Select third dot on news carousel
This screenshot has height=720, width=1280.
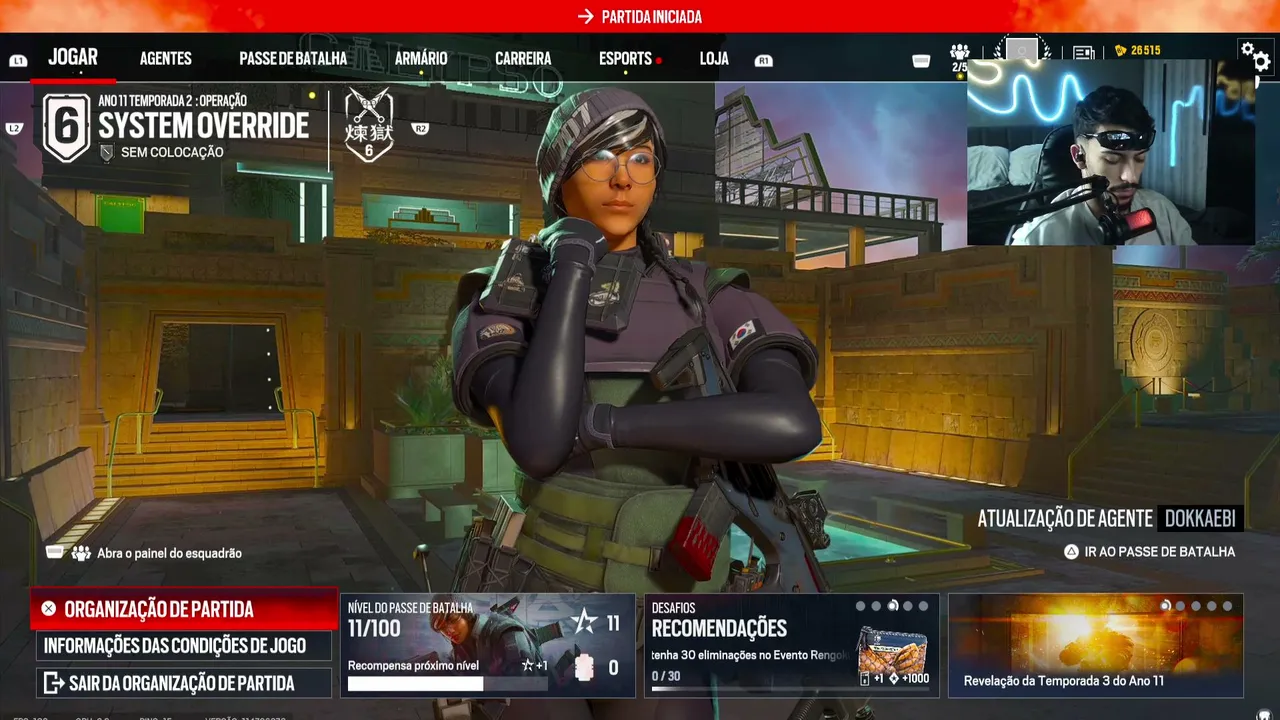pos(1196,606)
